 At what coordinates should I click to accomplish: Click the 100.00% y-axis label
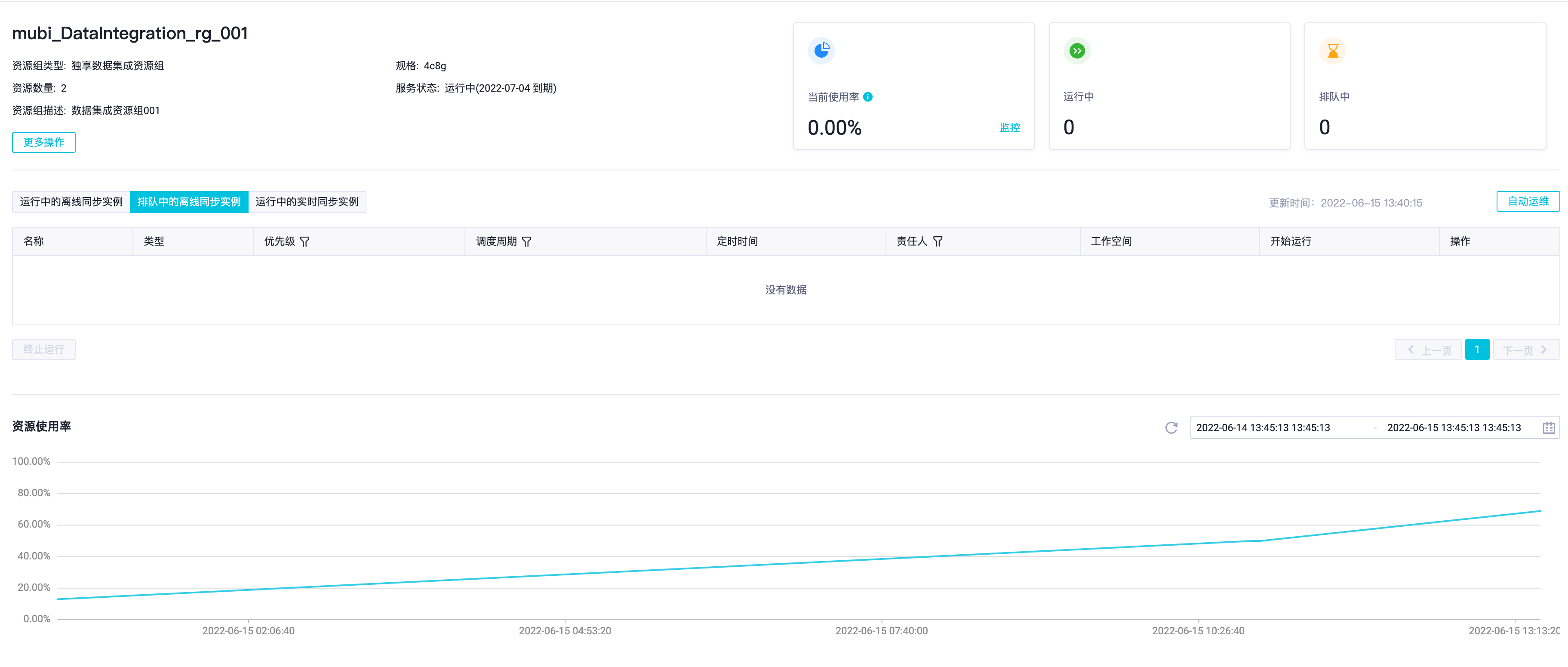[31, 462]
